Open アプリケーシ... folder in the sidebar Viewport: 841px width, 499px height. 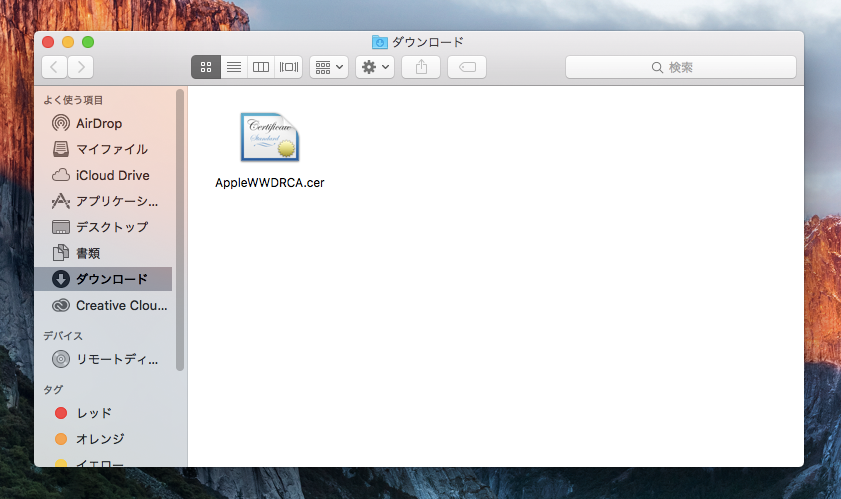[103, 201]
